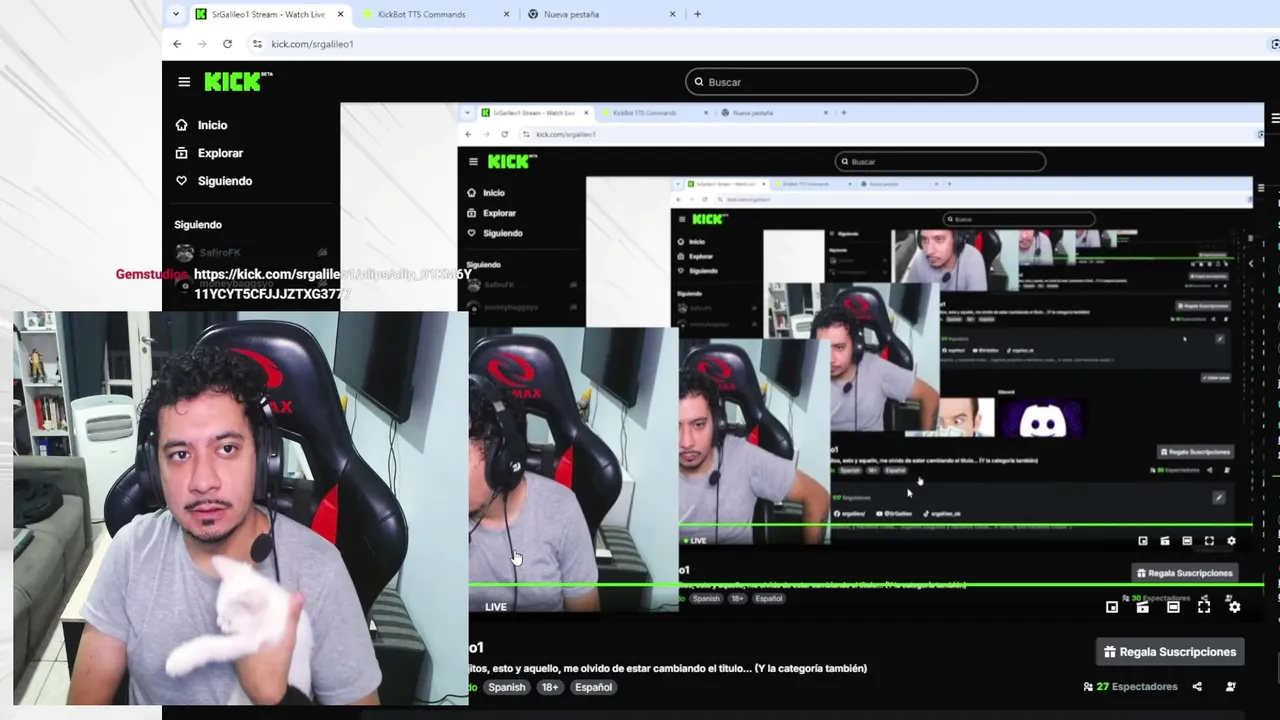Screen dimensions: 1280x720
Task: Click the kick.com clip URL overlay text
Action: (x=333, y=284)
